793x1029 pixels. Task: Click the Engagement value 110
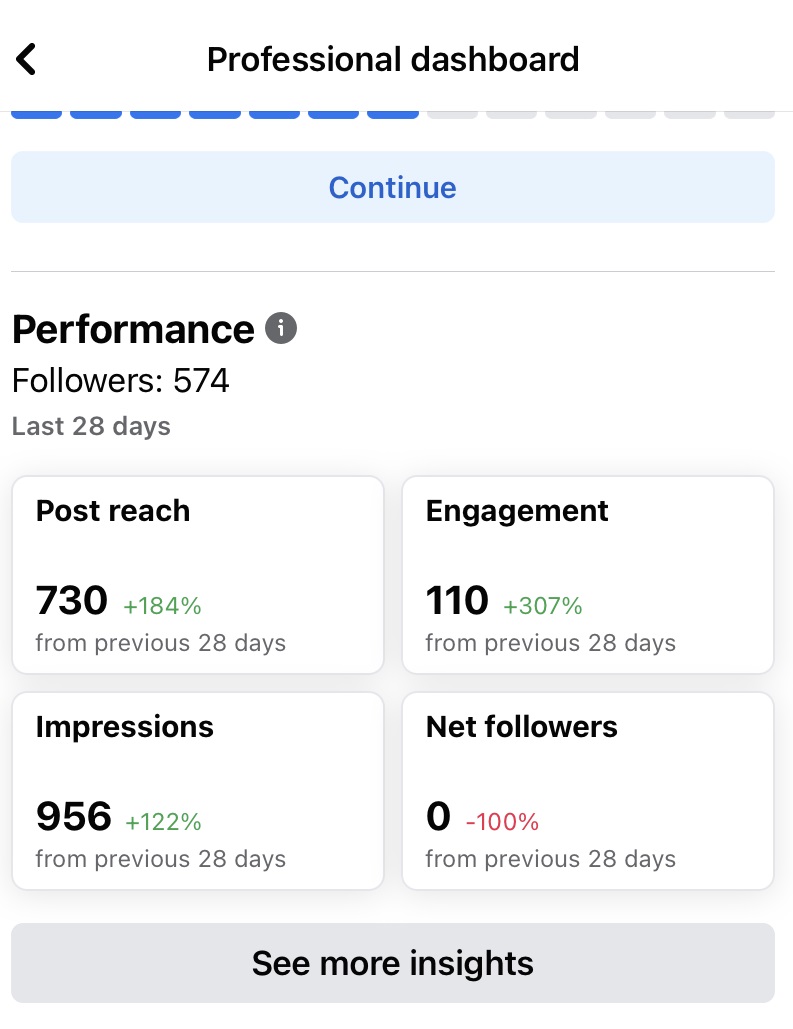coord(457,601)
